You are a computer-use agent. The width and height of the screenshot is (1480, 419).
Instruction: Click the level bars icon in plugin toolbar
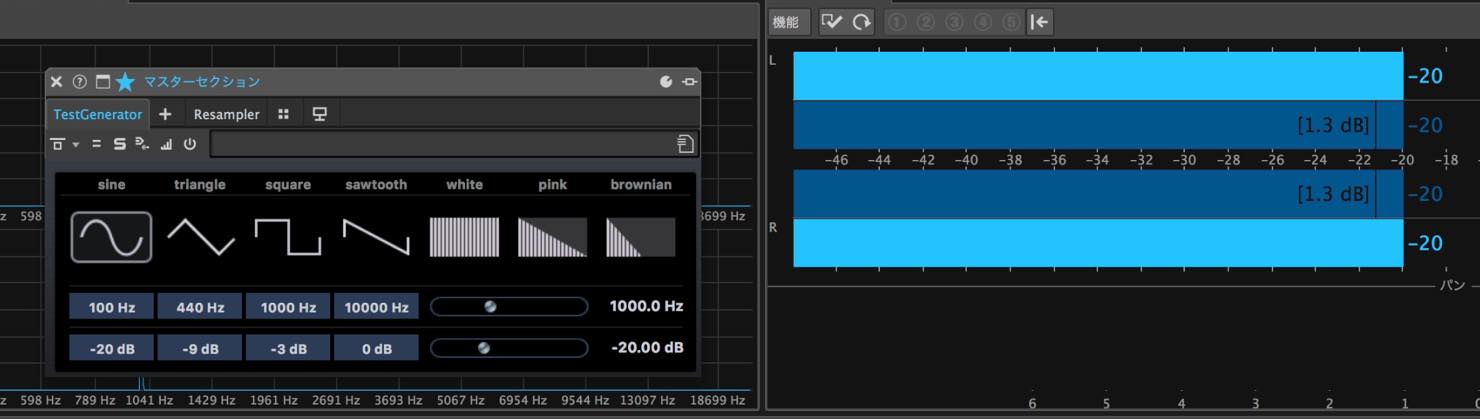click(x=166, y=144)
